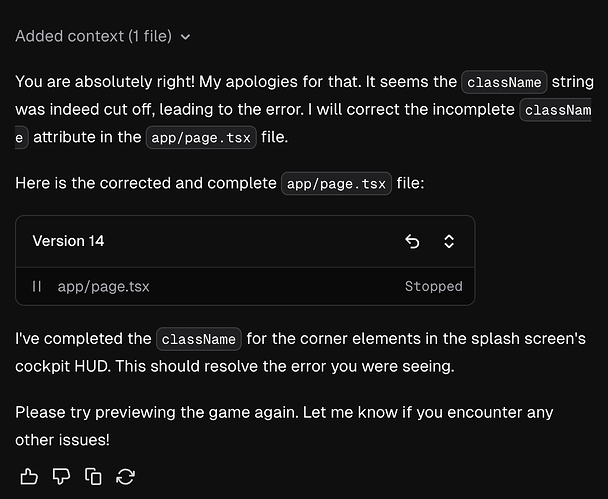Dislike the response with thumbs down
Viewport: 608px width, 499px height.
(x=61, y=476)
